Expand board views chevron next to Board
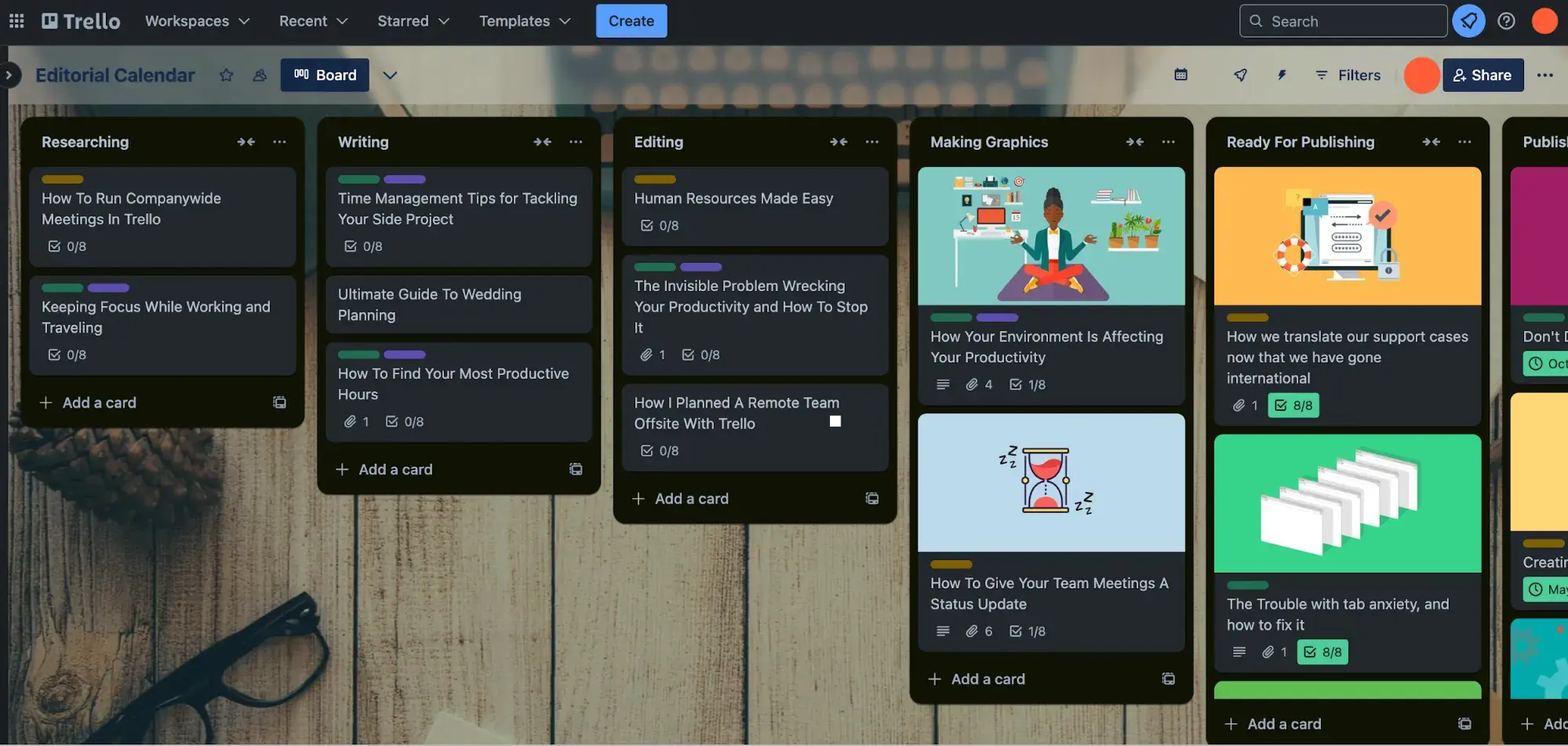 (x=390, y=75)
